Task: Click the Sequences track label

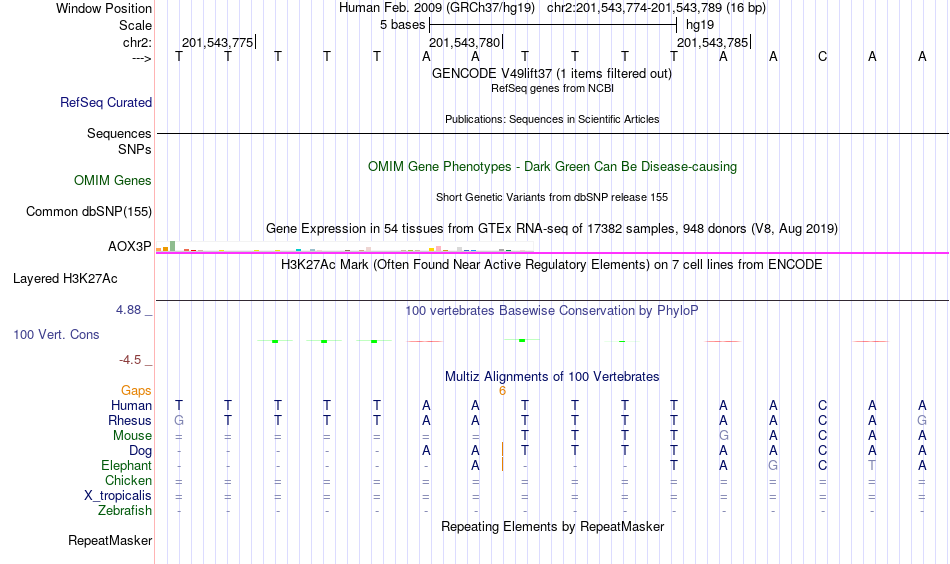Action: point(119,133)
